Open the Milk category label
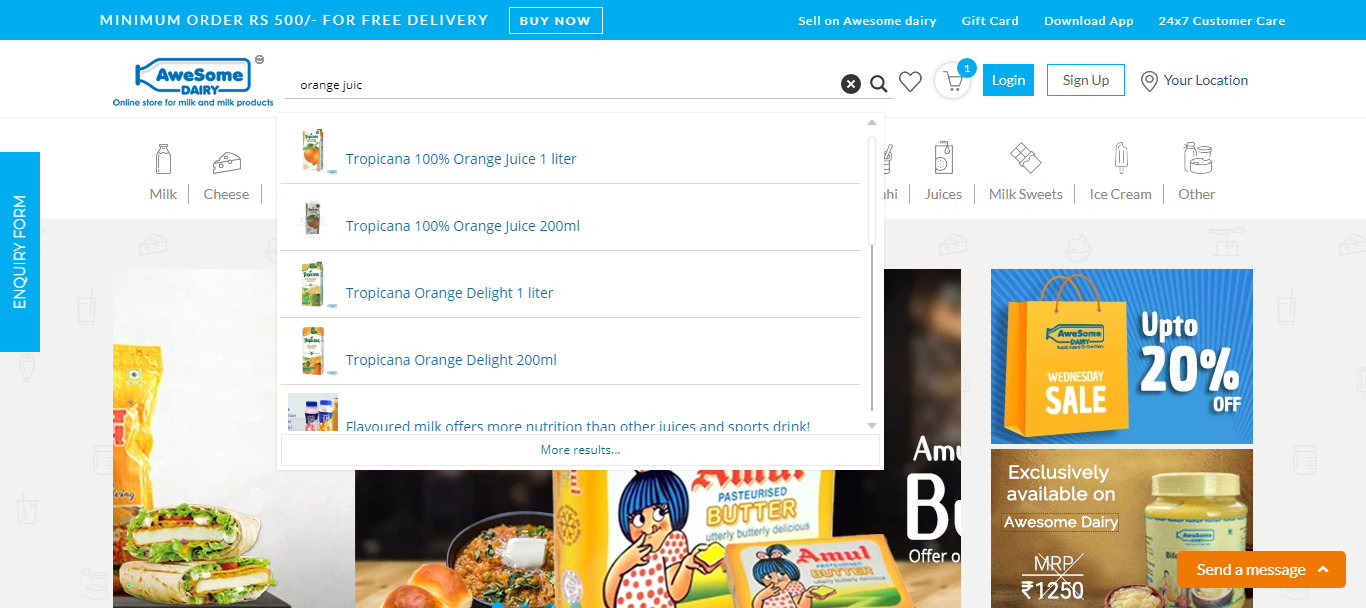Screen dimensions: 1366x608 tap(163, 194)
